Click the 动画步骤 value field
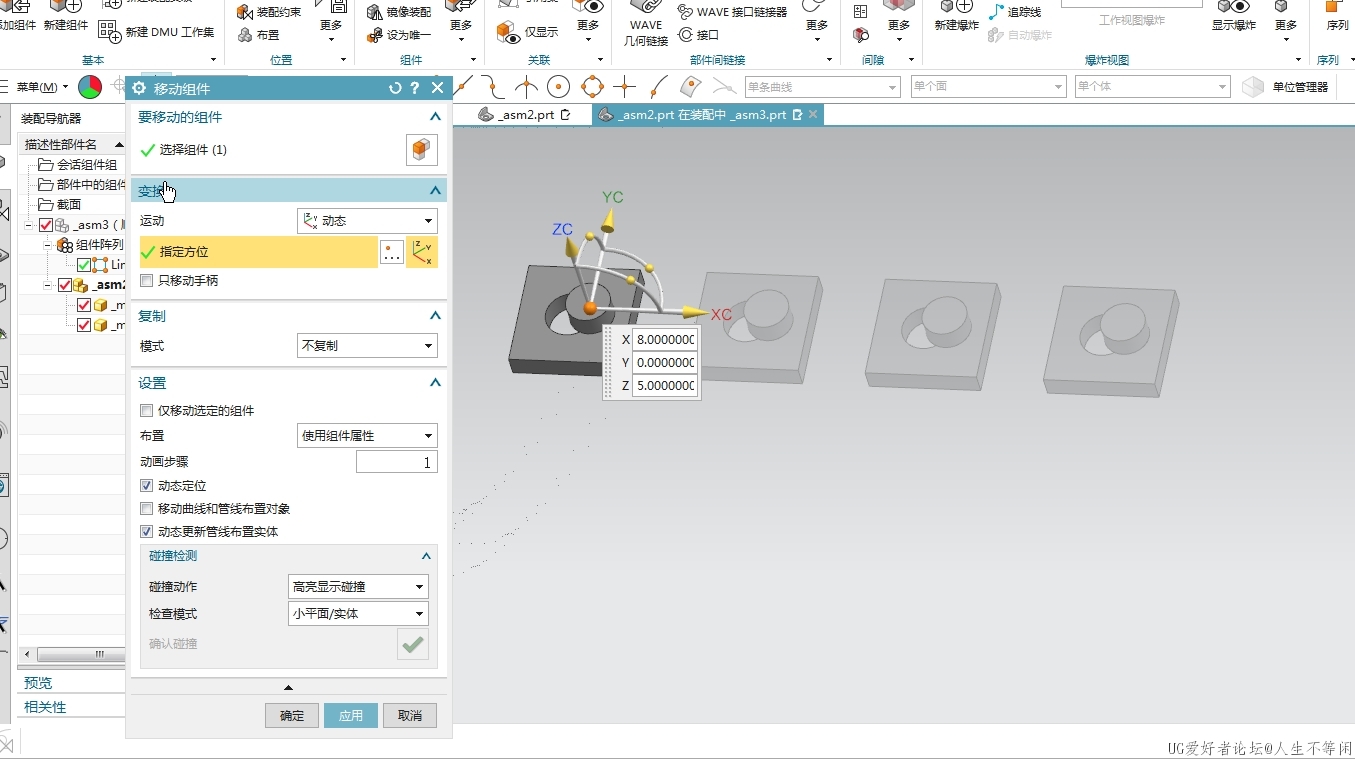The width and height of the screenshot is (1355, 760). (x=397, y=462)
